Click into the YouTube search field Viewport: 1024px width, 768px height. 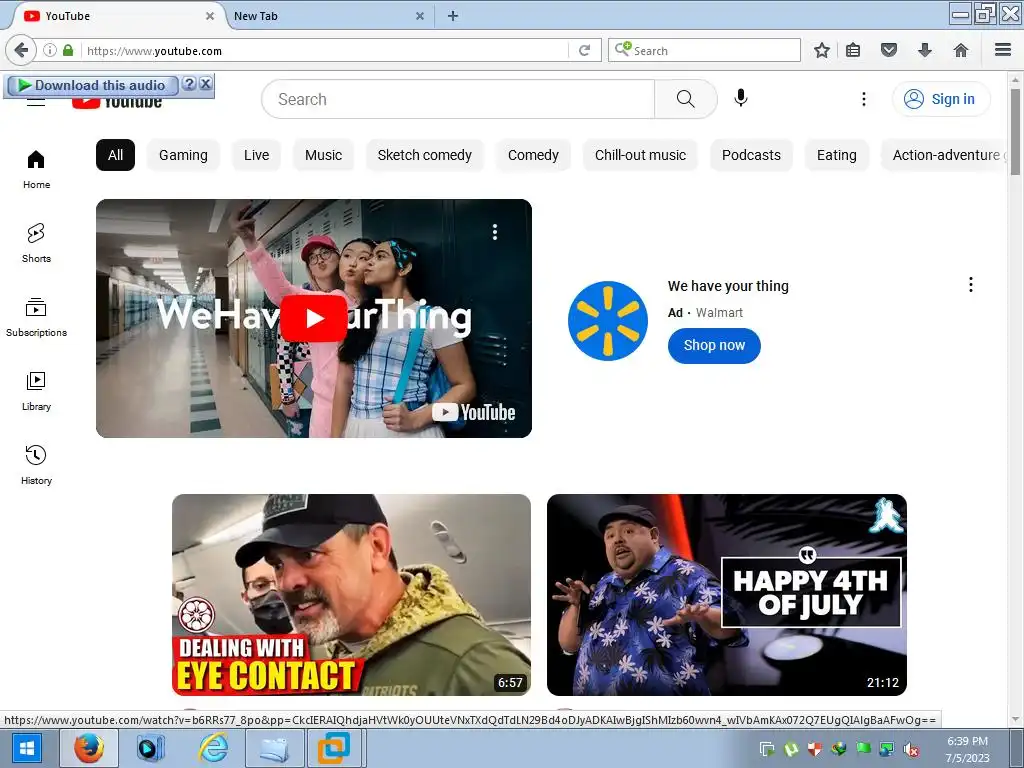point(458,99)
